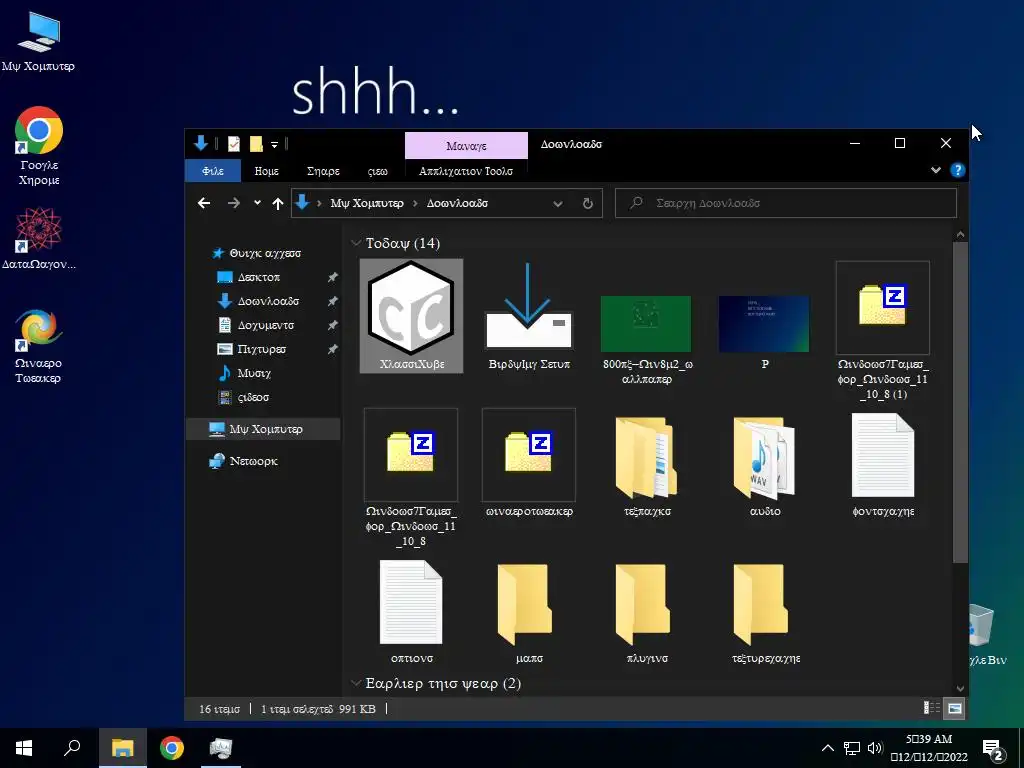Expand the ribbon with chevron
1024x768 pixels.
pyautogui.click(x=936, y=170)
